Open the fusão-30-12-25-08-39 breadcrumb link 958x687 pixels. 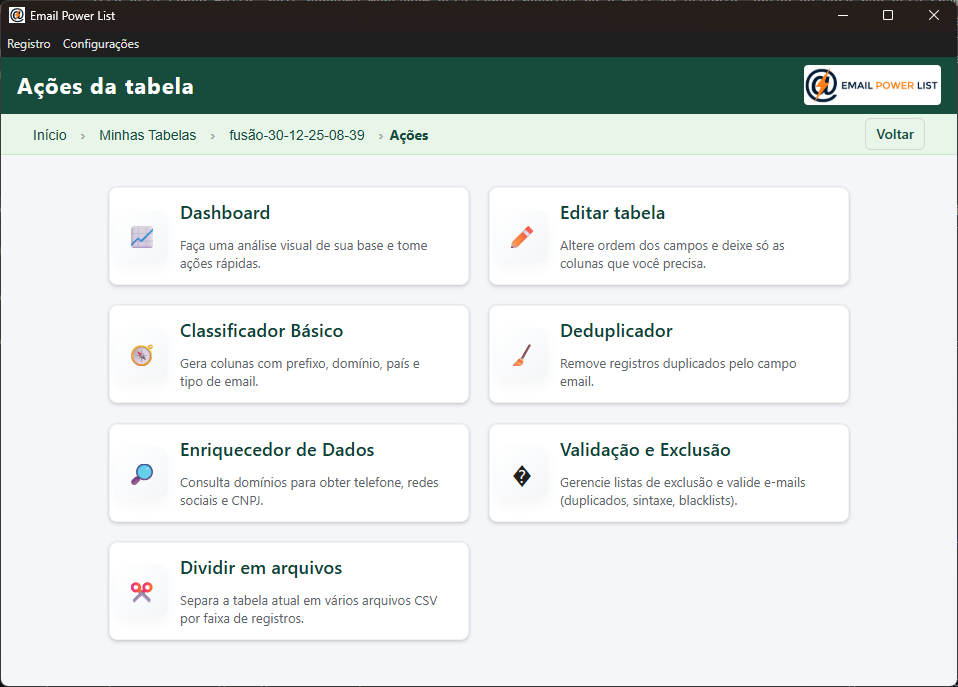click(x=297, y=135)
